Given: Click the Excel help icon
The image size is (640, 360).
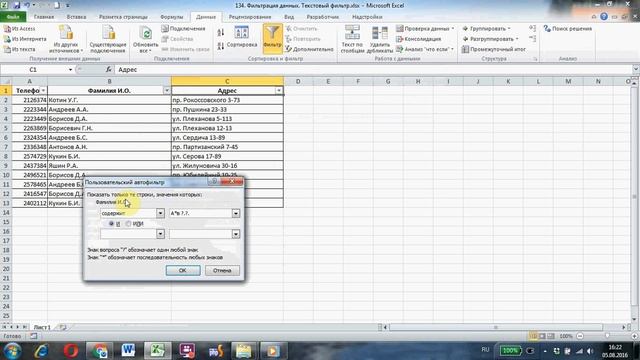Looking at the screenshot, I should coord(604,17).
